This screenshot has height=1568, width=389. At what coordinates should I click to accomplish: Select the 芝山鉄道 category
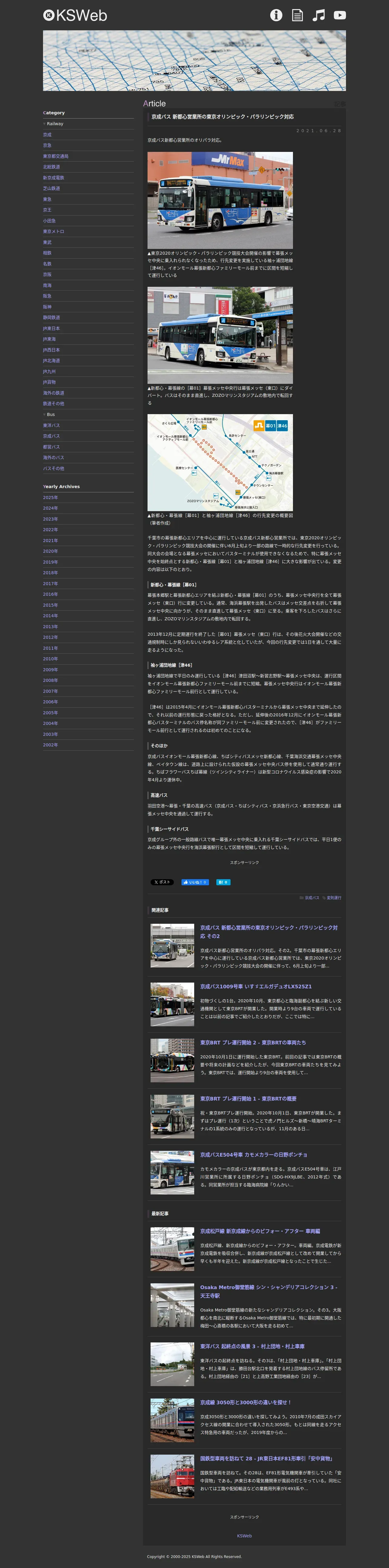click(x=51, y=189)
